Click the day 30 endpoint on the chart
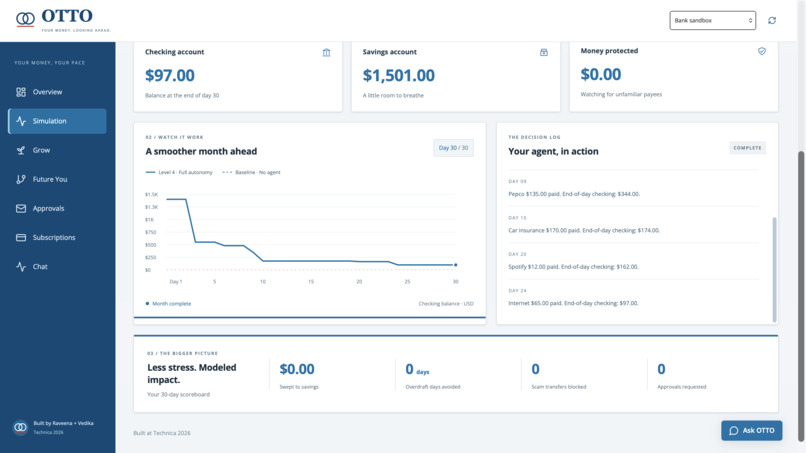The height and width of the screenshot is (453, 806). 455,265
